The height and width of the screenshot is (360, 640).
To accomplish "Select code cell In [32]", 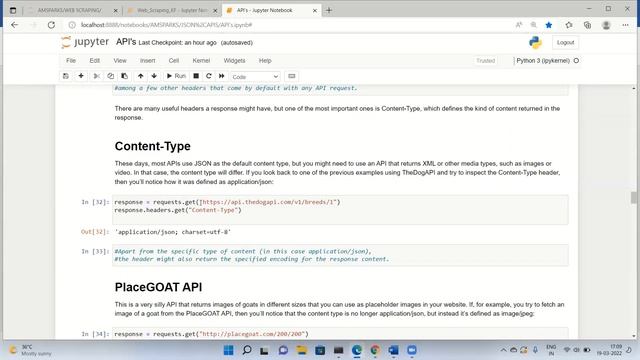I will [x=340, y=210].
